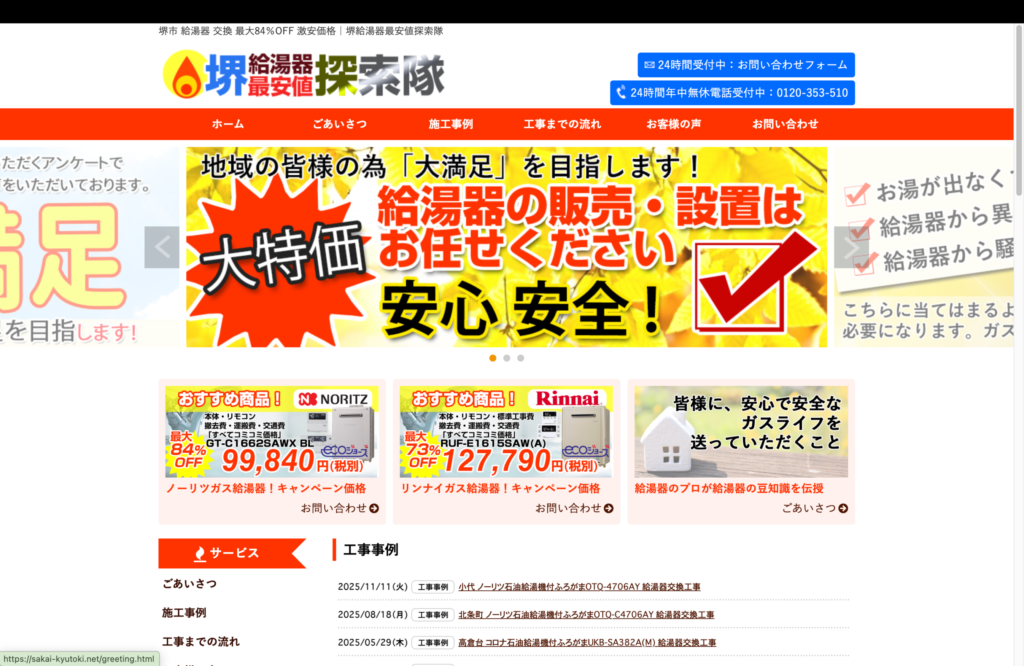Click the 工事事例 section heading

[370, 550]
